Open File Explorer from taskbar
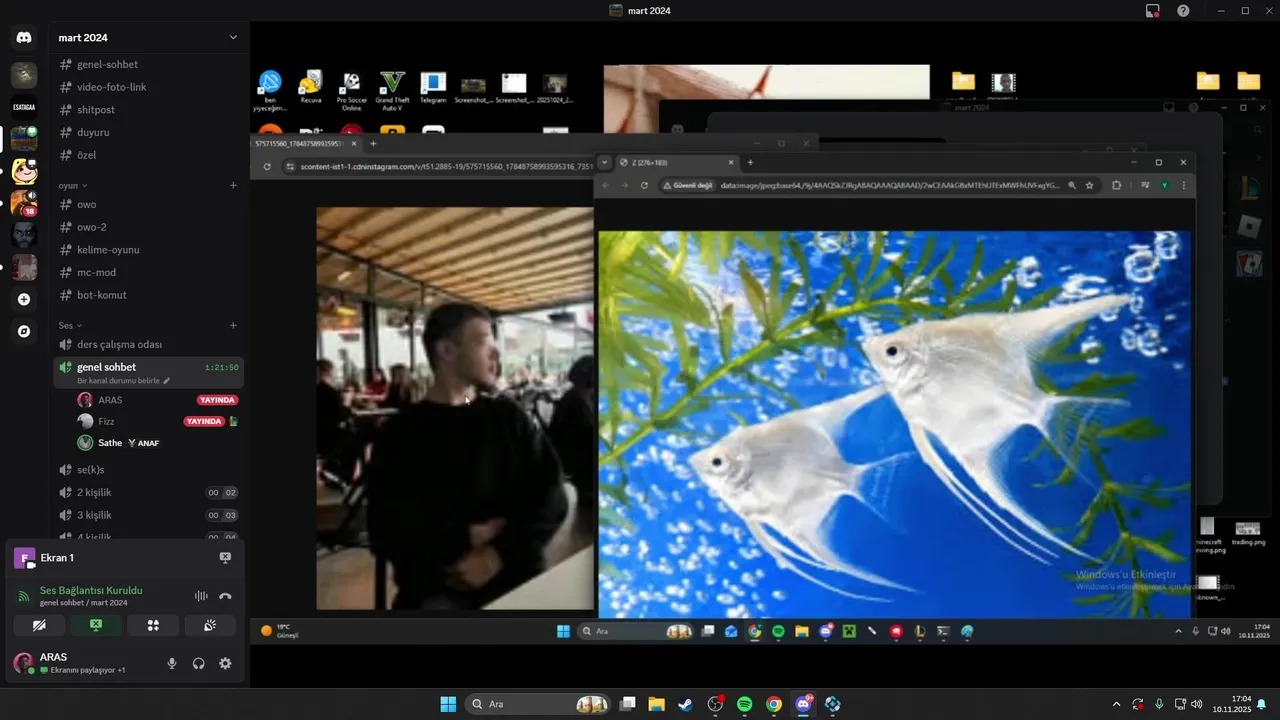Screen dimensions: 1280x720 (656, 704)
